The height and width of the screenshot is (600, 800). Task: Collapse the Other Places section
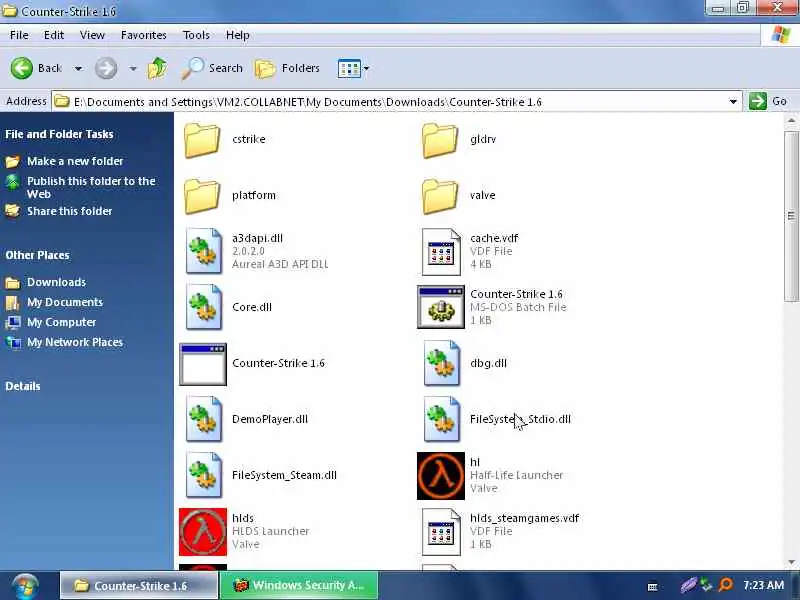[37, 255]
